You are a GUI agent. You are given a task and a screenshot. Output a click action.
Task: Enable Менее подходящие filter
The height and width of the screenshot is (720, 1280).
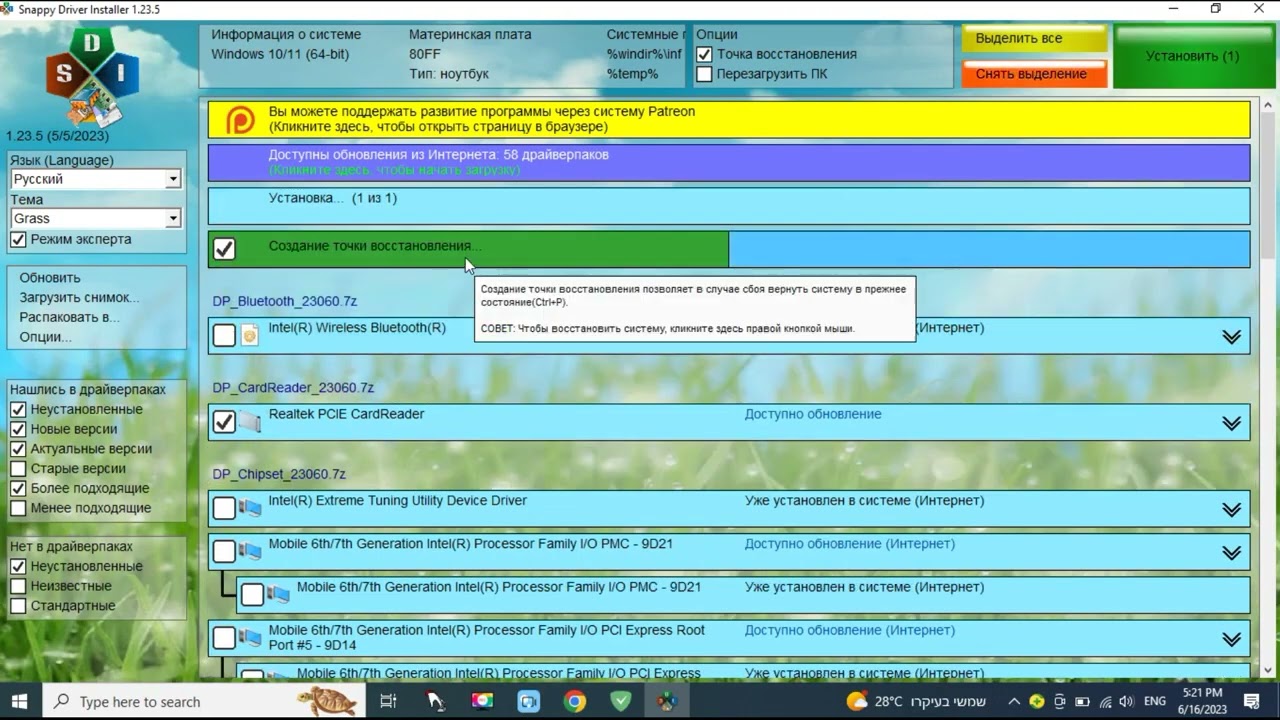[18, 508]
